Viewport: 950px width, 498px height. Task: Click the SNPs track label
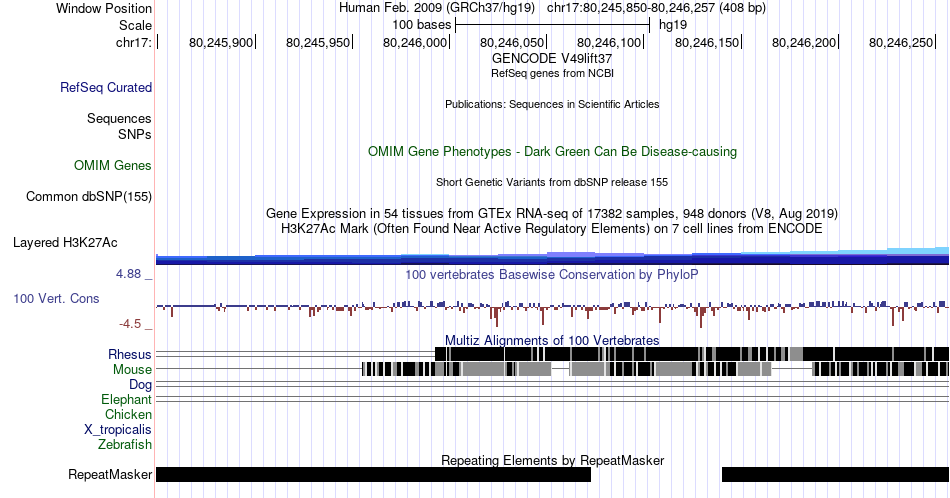pos(135,134)
